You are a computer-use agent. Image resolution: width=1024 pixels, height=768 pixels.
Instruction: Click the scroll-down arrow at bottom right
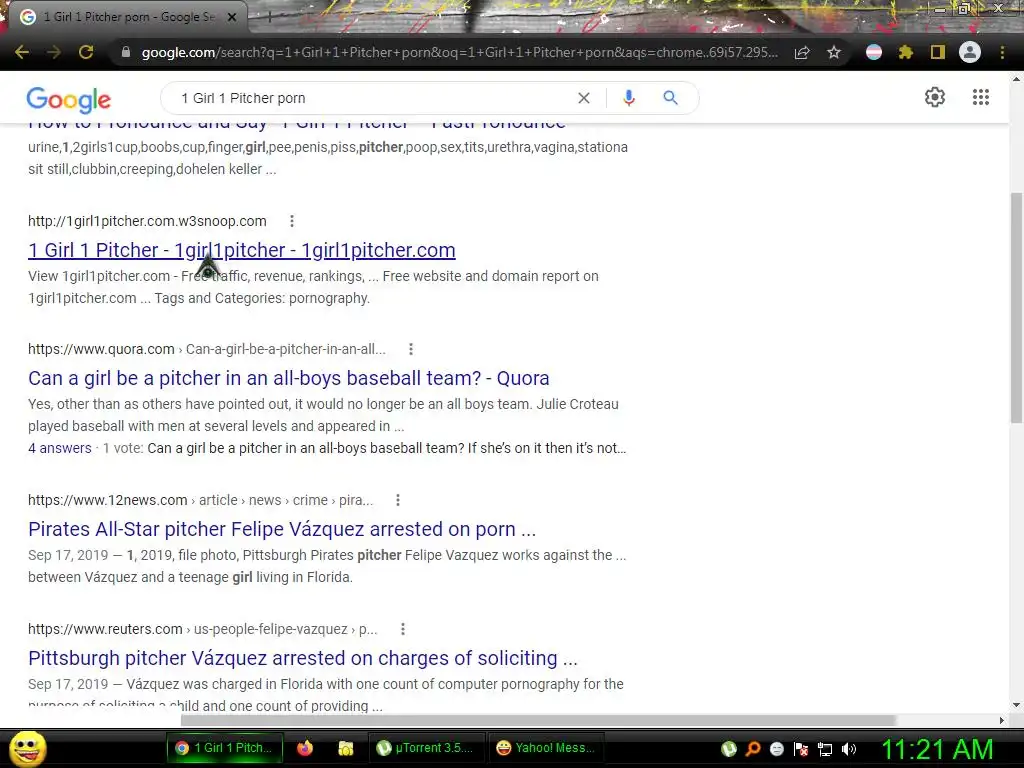(x=1016, y=705)
